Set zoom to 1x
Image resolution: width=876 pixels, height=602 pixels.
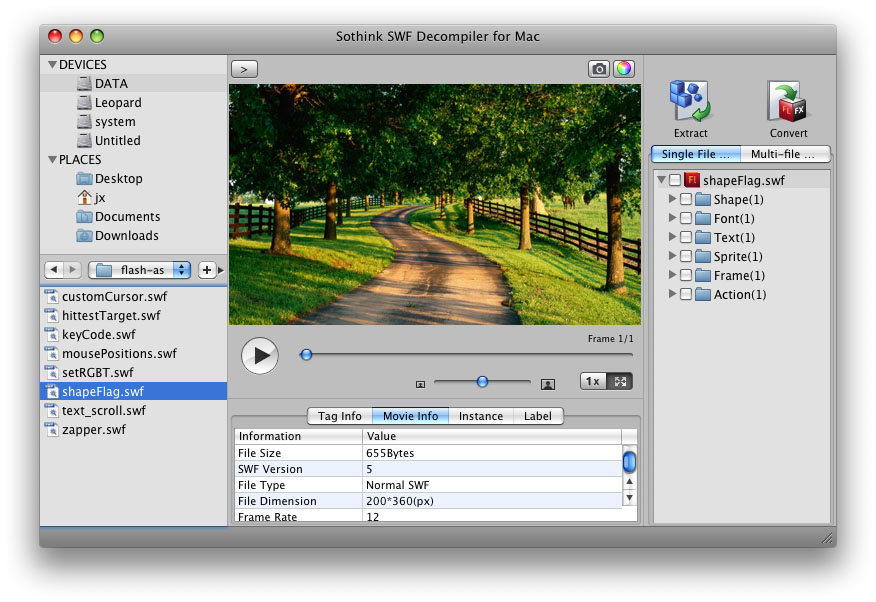click(x=593, y=381)
